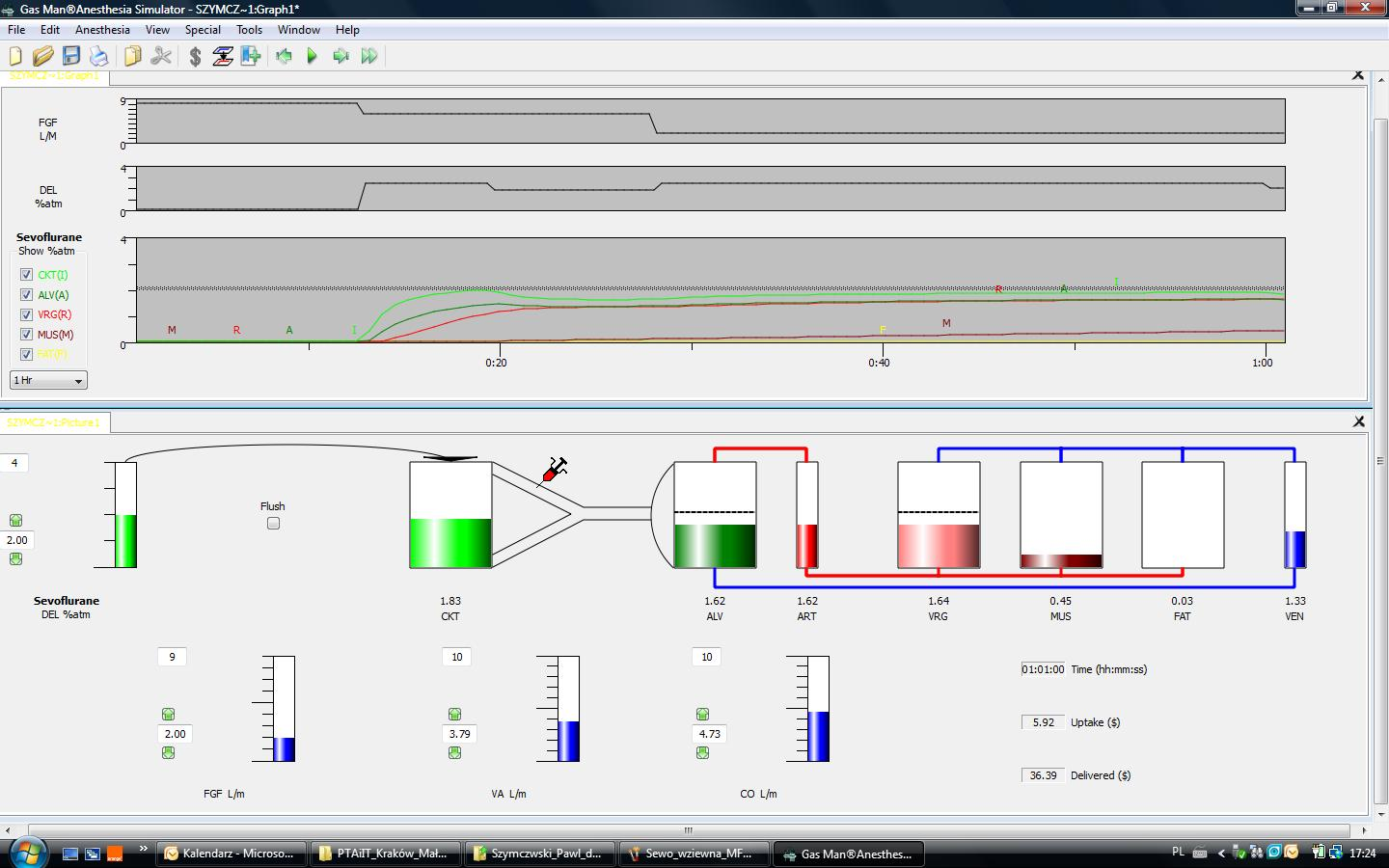Click the overlay Z-shaped toolbar icon

point(223,56)
